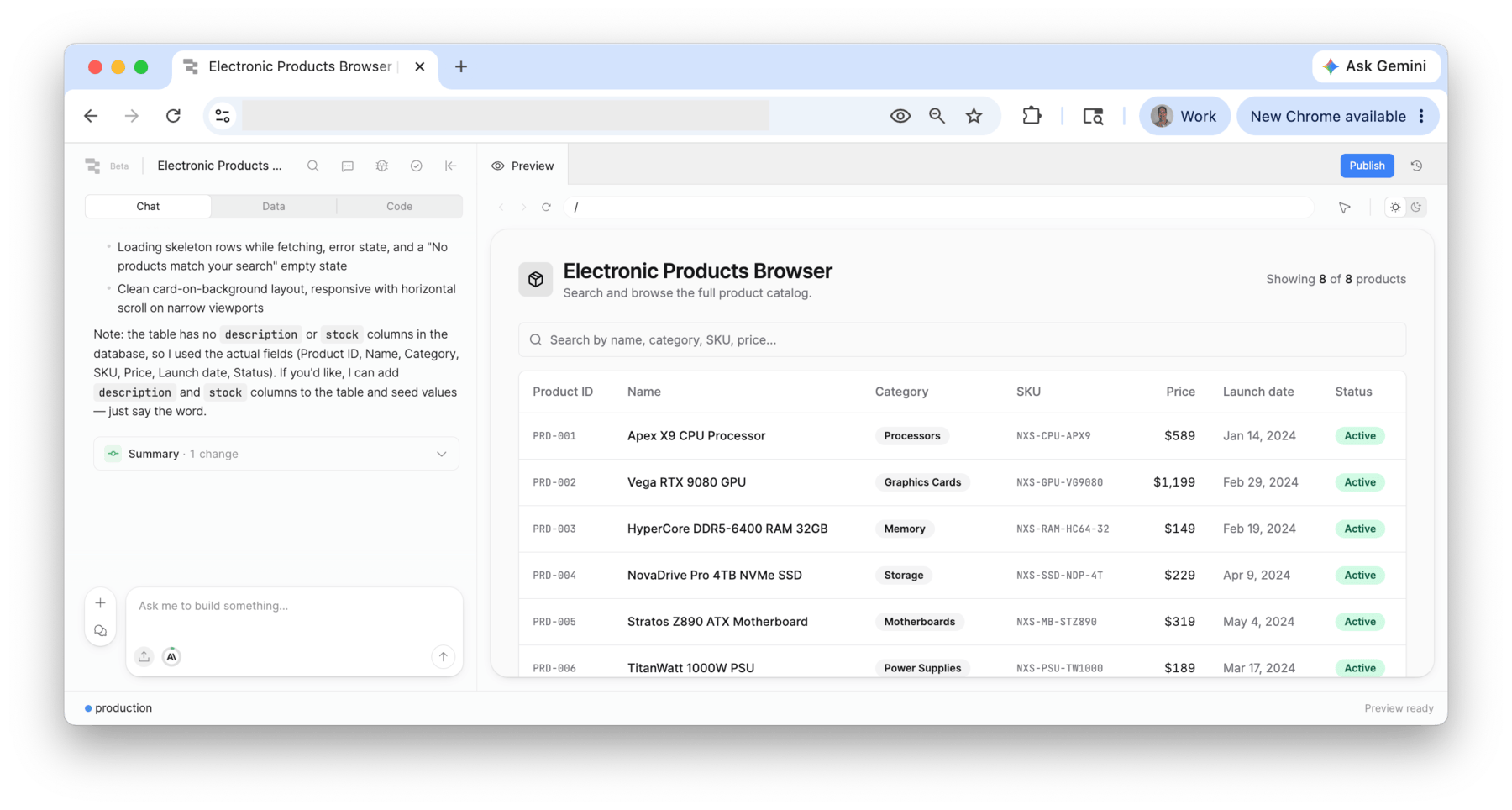This screenshot has width=1512, height=810.
Task: Switch to the Chat tab
Action: click(x=148, y=206)
